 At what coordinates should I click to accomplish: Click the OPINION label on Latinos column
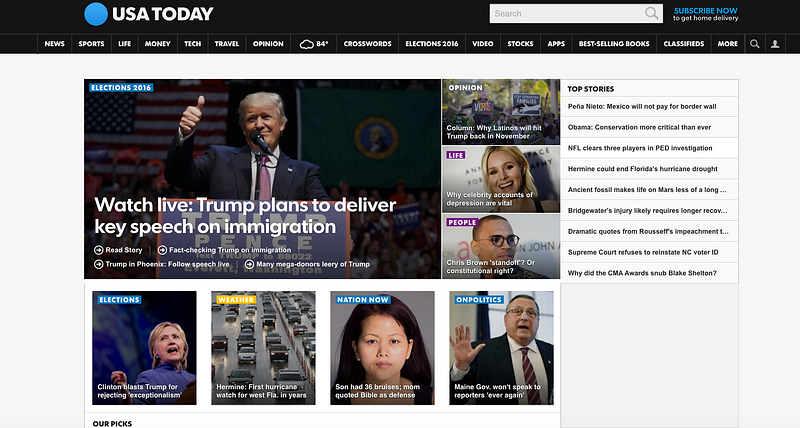(465, 88)
